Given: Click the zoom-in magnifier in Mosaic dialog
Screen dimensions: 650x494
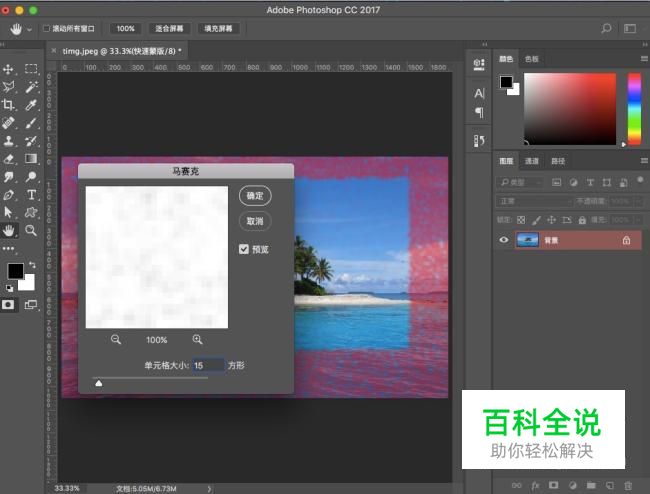Looking at the screenshot, I should pos(197,340).
